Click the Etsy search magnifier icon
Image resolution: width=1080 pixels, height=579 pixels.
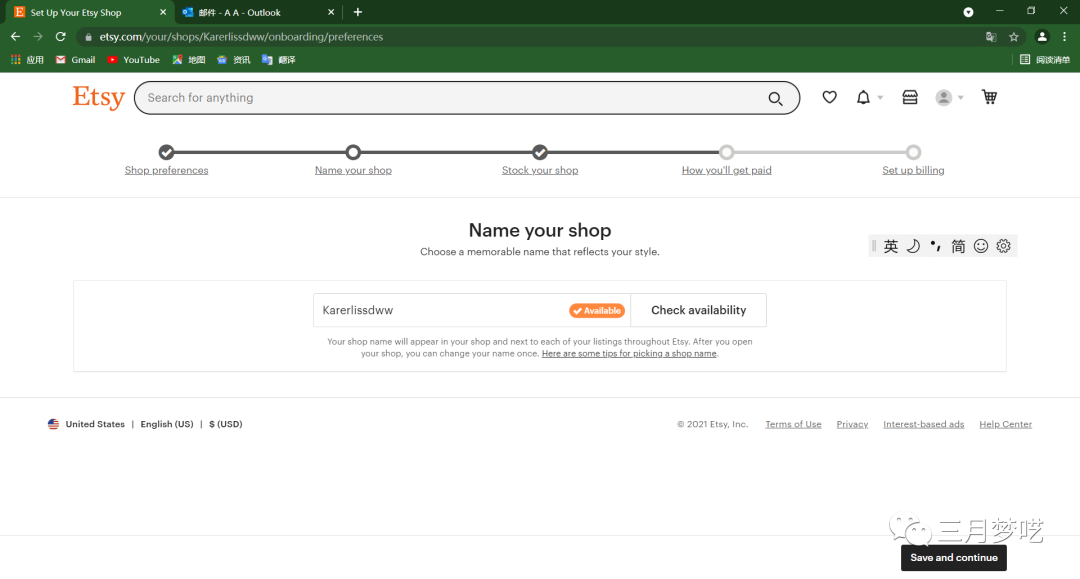[775, 98]
